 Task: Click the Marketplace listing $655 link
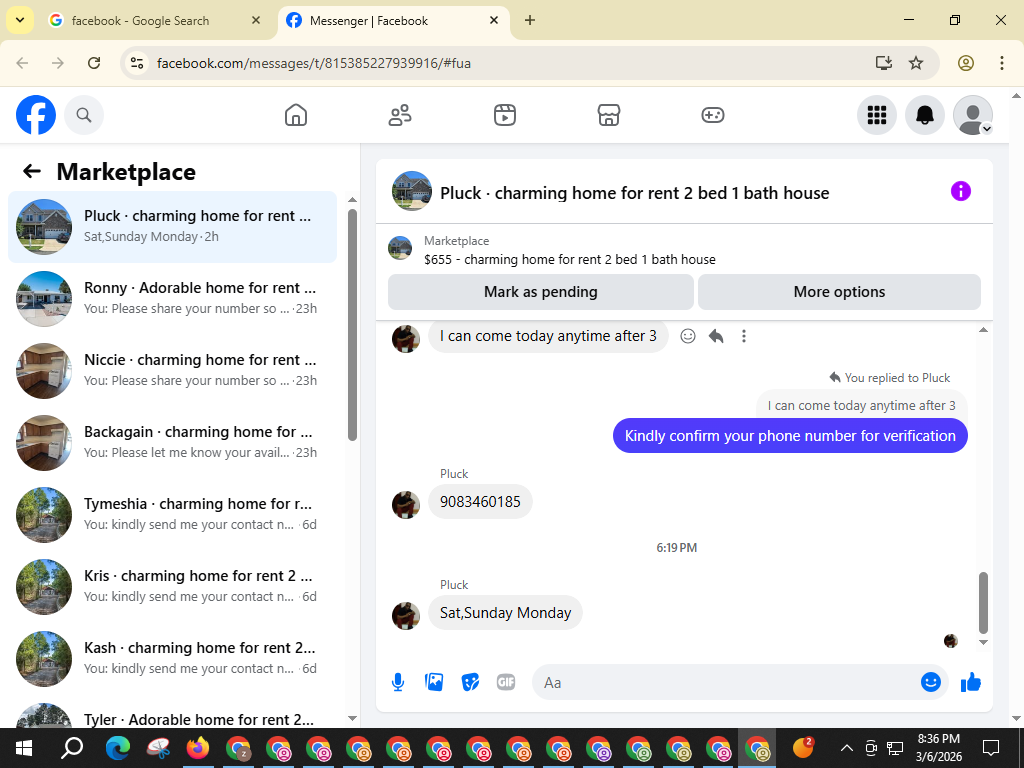click(569, 259)
